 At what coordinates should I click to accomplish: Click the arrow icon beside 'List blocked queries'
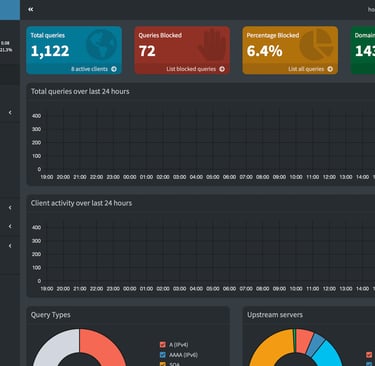(x=222, y=69)
